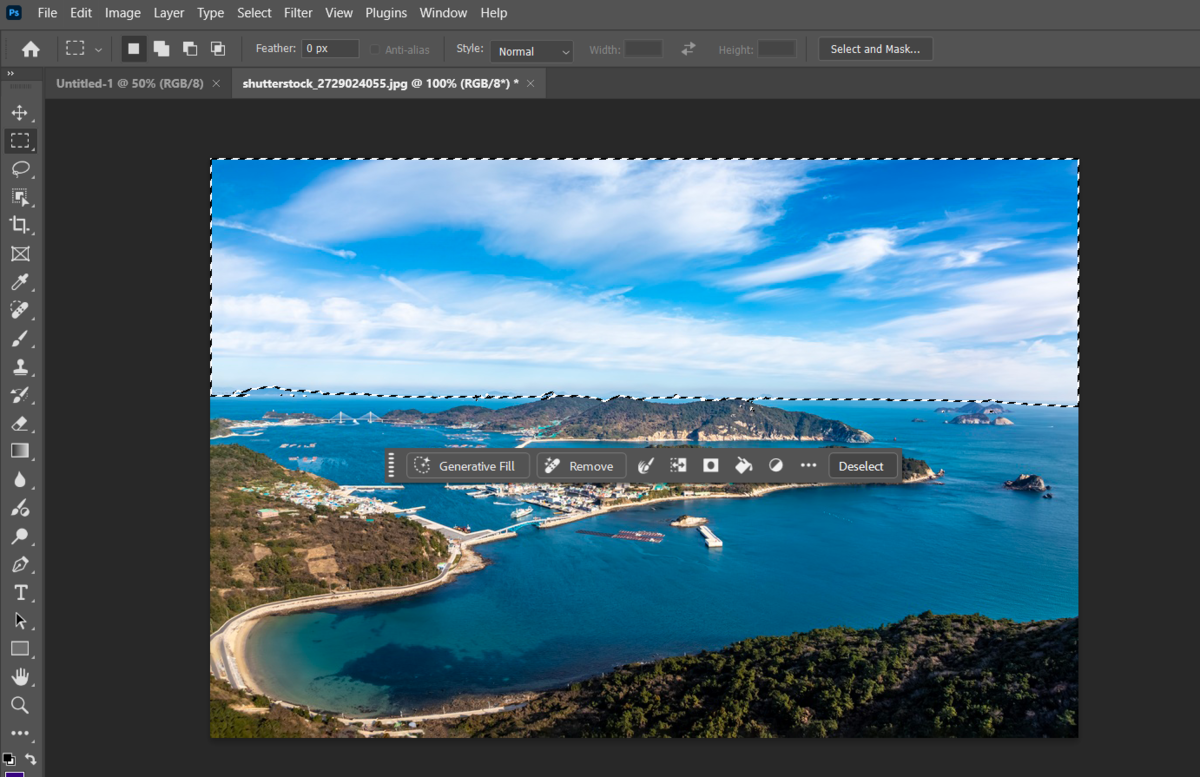This screenshot has height=777, width=1200.
Task: Select the History Brush tool
Action: [x=20, y=395]
